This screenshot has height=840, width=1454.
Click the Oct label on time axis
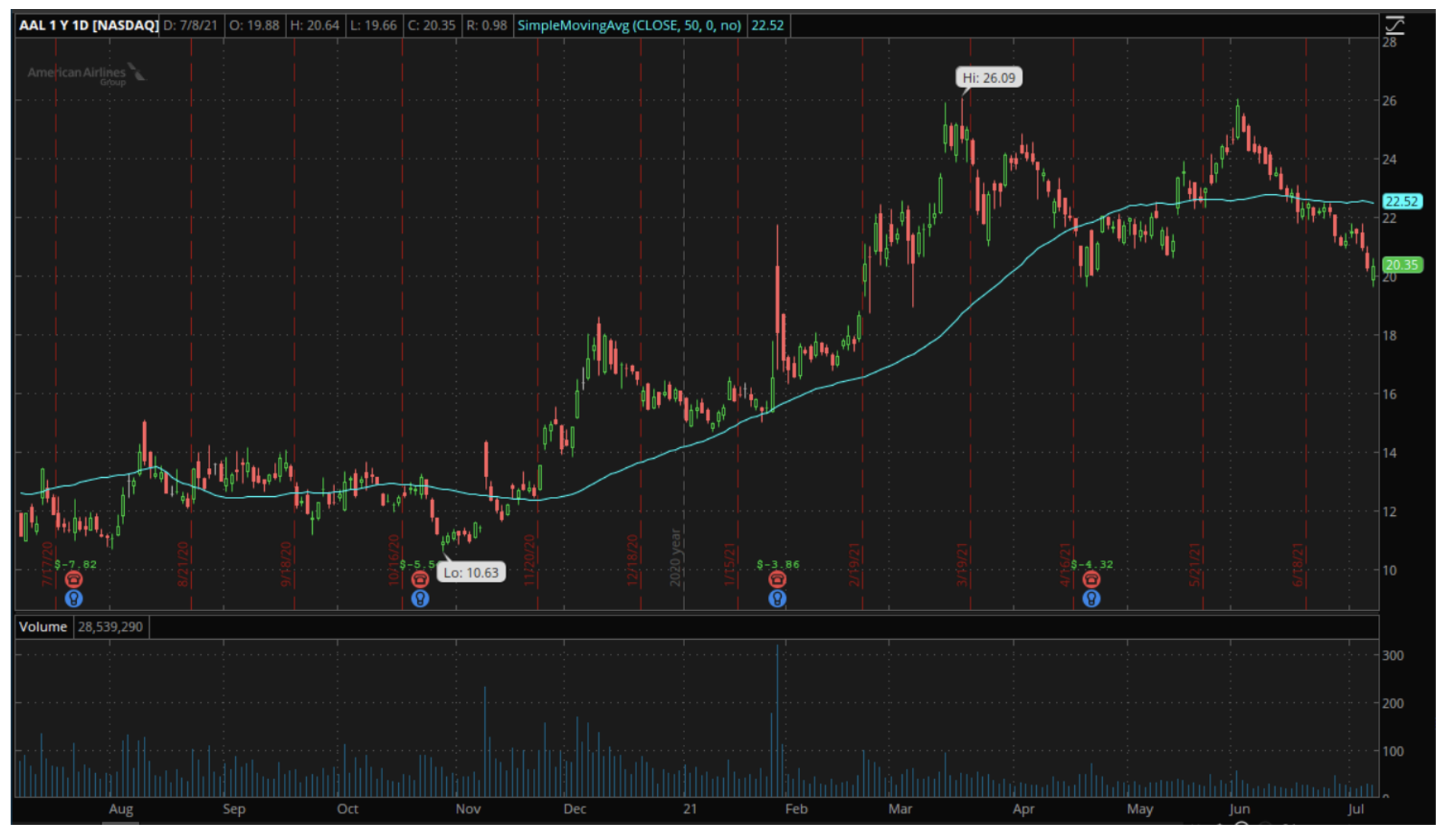tap(347, 809)
